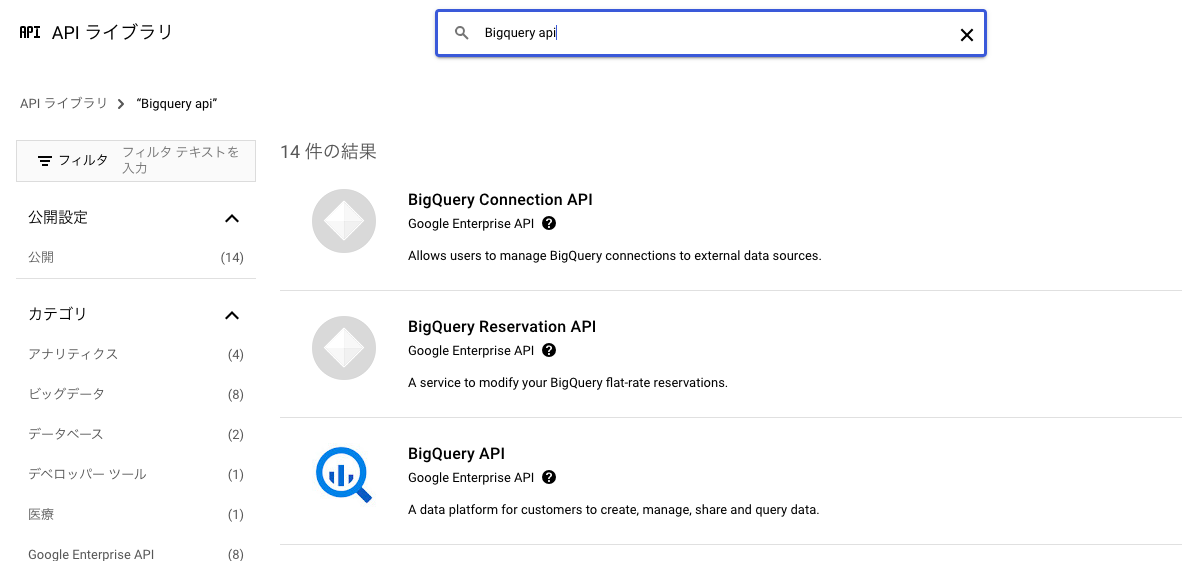Click the API ライブラリ page title
The image size is (1182, 561).
[x=112, y=32]
